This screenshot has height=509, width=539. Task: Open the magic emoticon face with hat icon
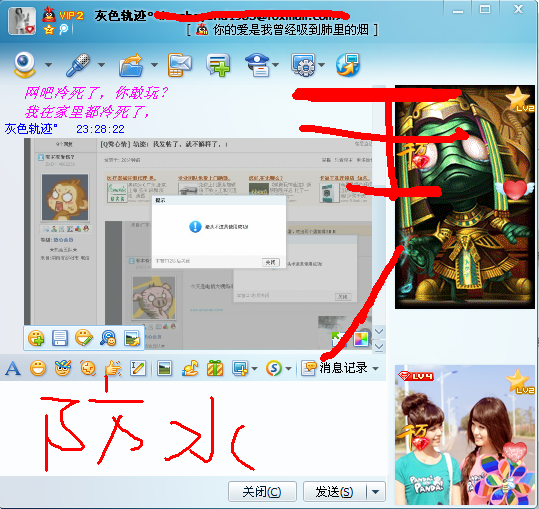coord(63,368)
